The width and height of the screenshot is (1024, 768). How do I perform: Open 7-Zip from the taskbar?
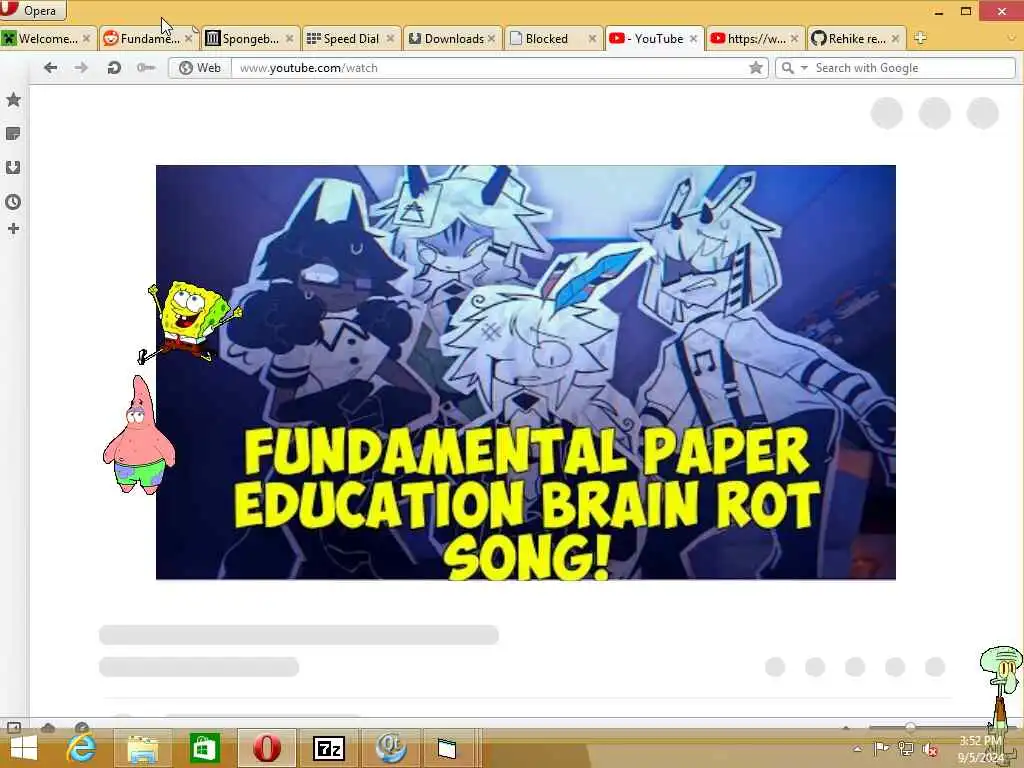[328, 748]
